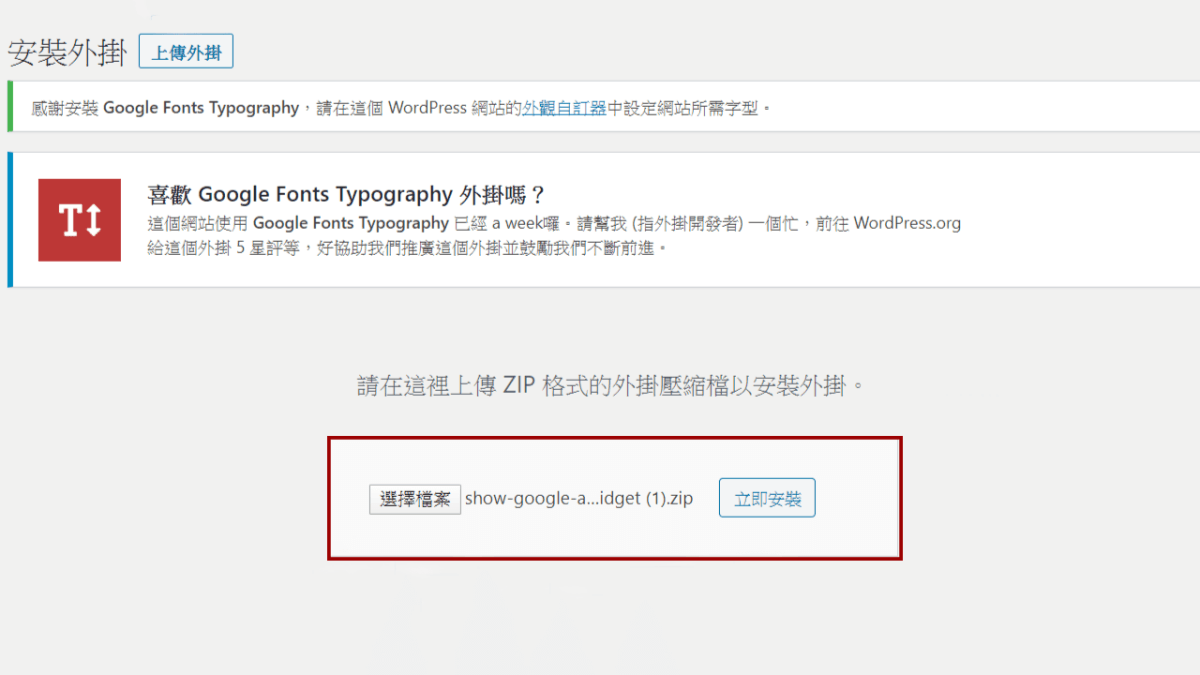Click the show-google-a...idget (1).zip file name
Viewport: 1200px width, 675px height.
click(579, 499)
